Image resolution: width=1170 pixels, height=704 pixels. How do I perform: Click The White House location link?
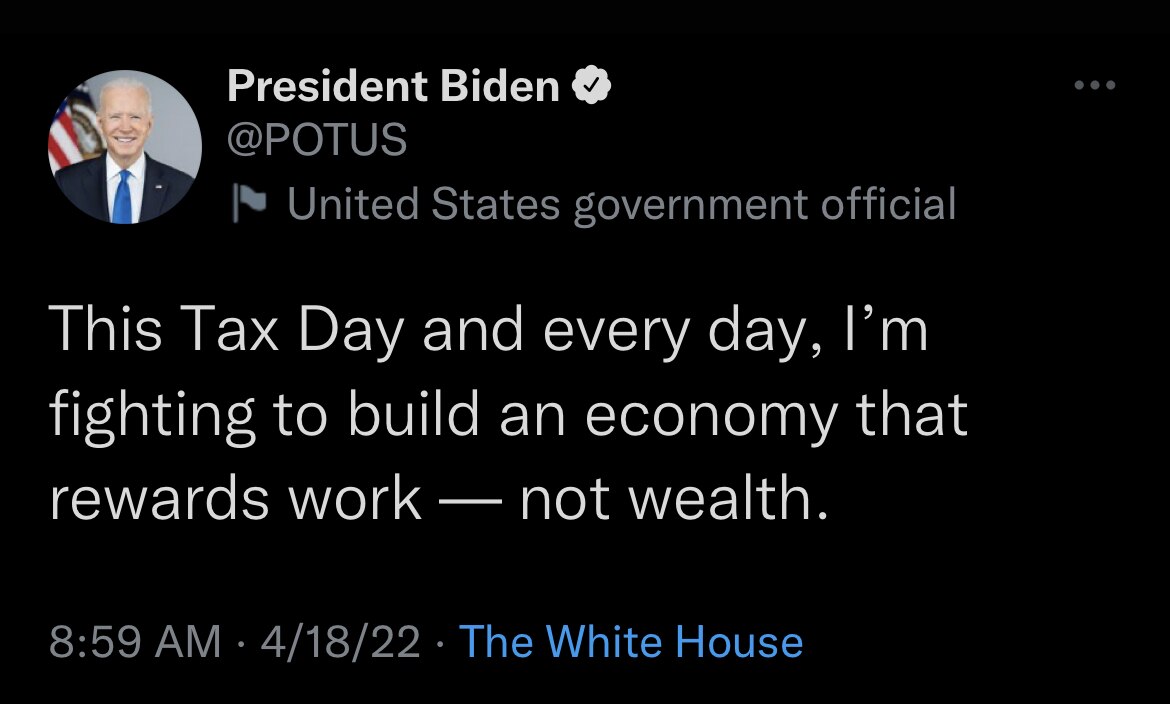click(630, 643)
